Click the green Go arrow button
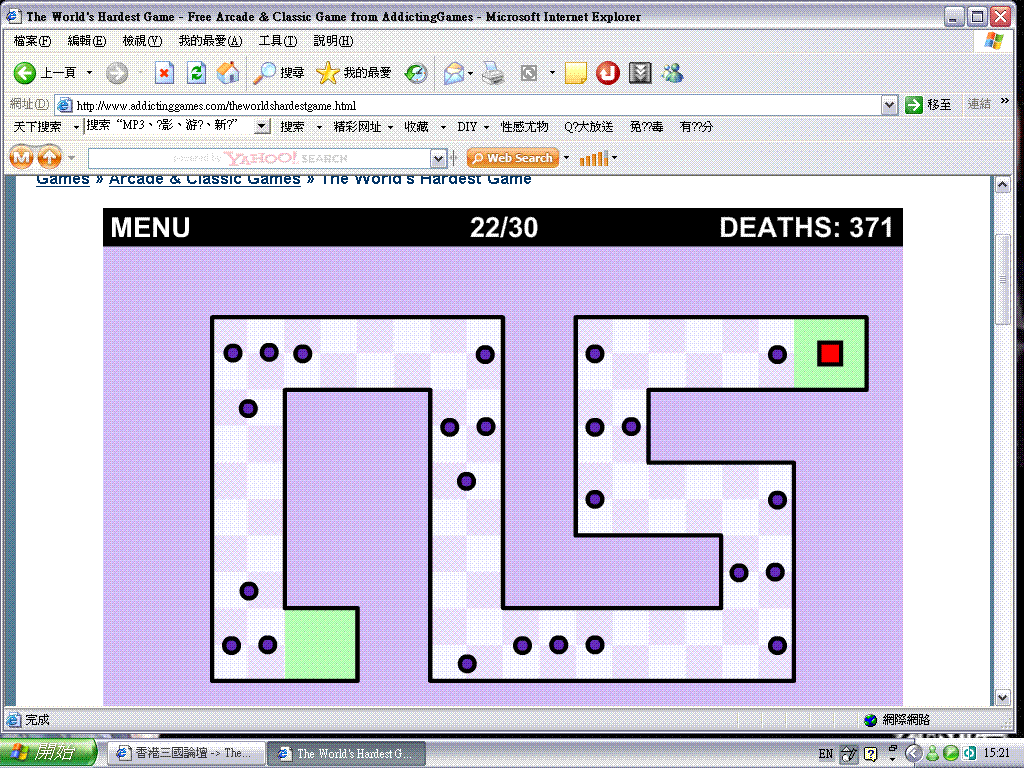1024x768 pixels. (914, 104)
